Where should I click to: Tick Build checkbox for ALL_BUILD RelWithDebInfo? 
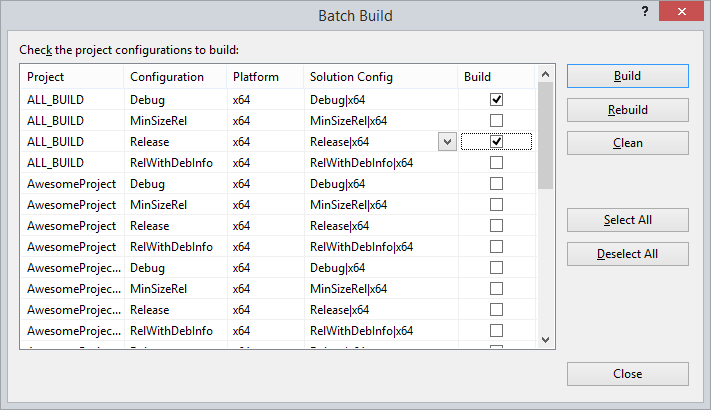(496, 163)
